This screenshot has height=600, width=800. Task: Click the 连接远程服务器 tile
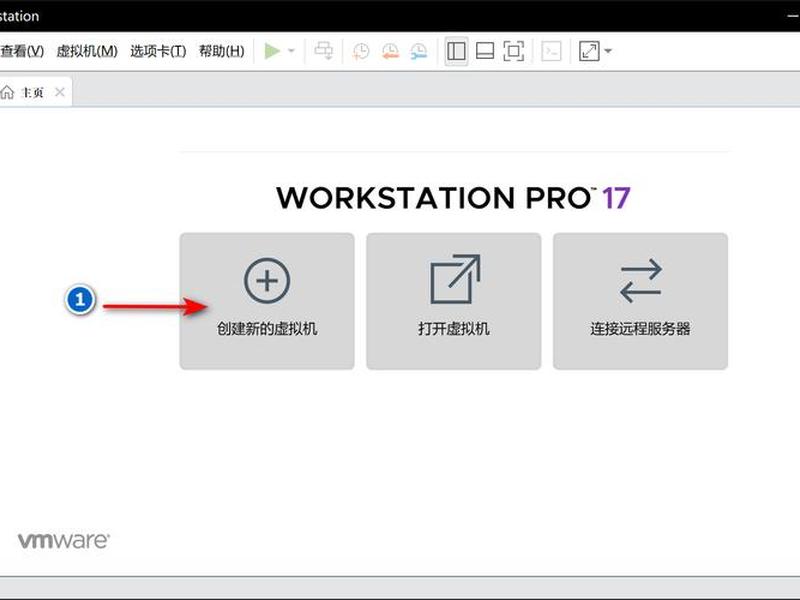tap(640, 301)
